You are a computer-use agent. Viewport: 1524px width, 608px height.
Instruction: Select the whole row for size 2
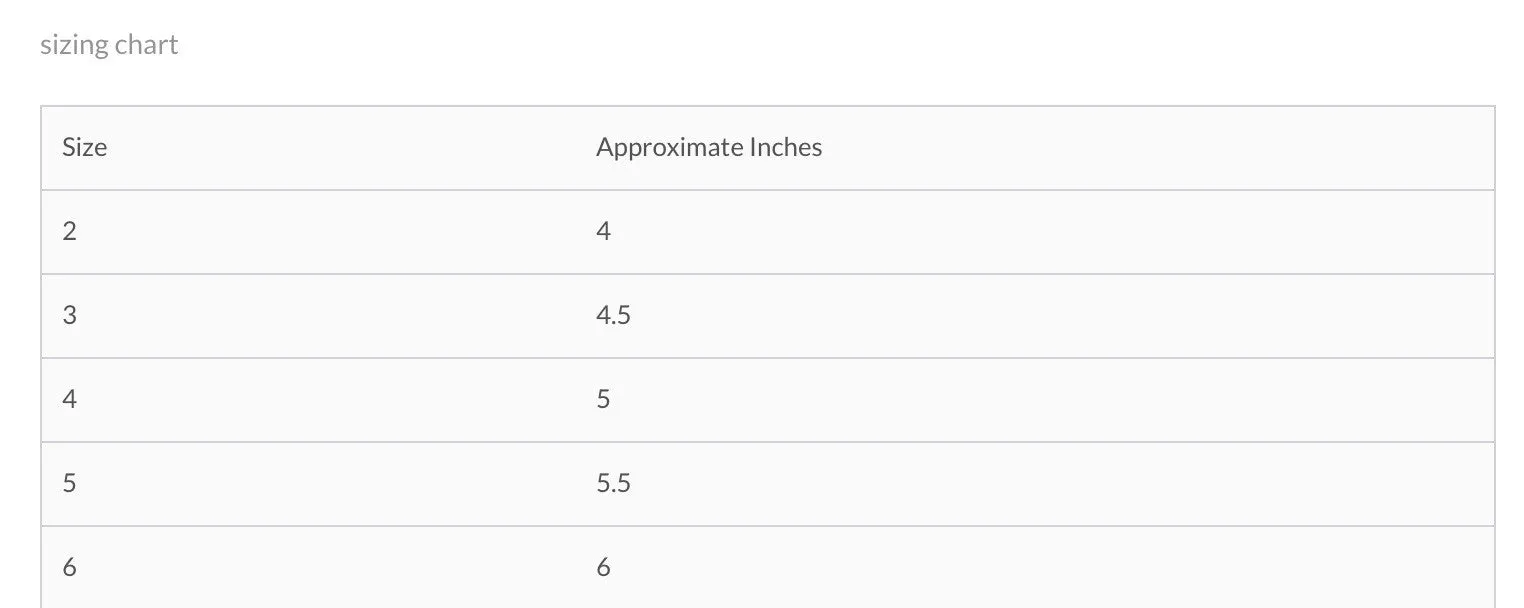(x=768, y=232)
